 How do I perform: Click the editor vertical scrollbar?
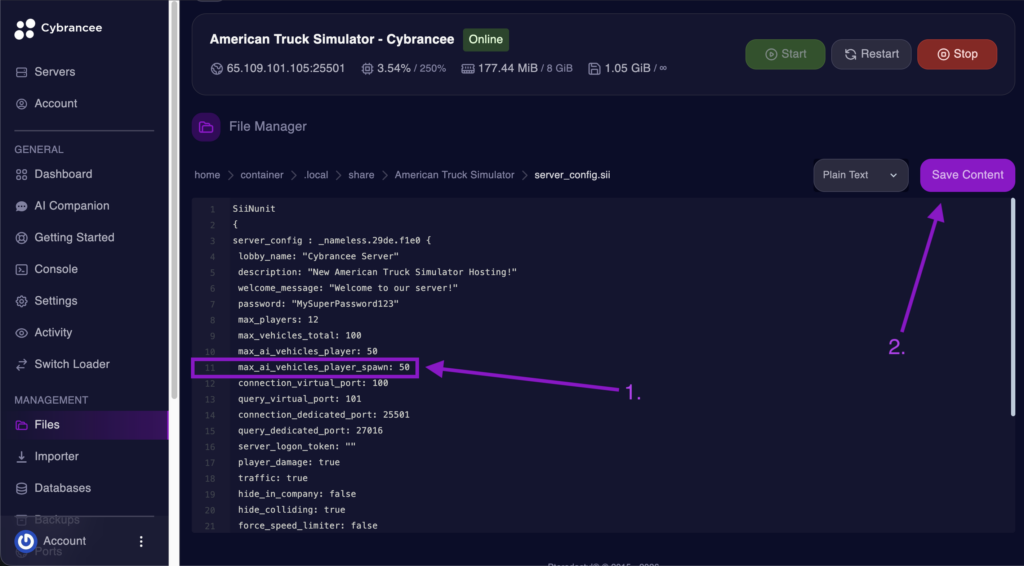pos(1013,307)
